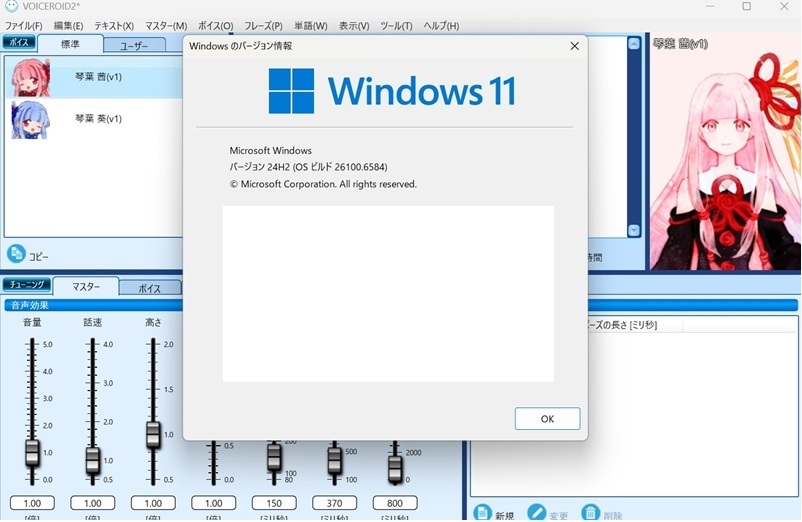Click the VOICEROID2 smiley app icon
The height and width of the screenshot is (522, 802).
tap(11, 6)
